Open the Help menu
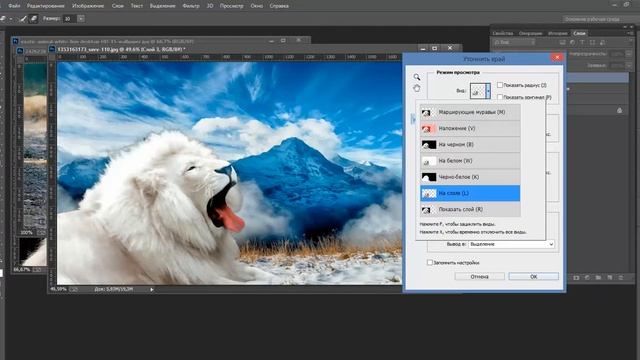 pos(279,6)
